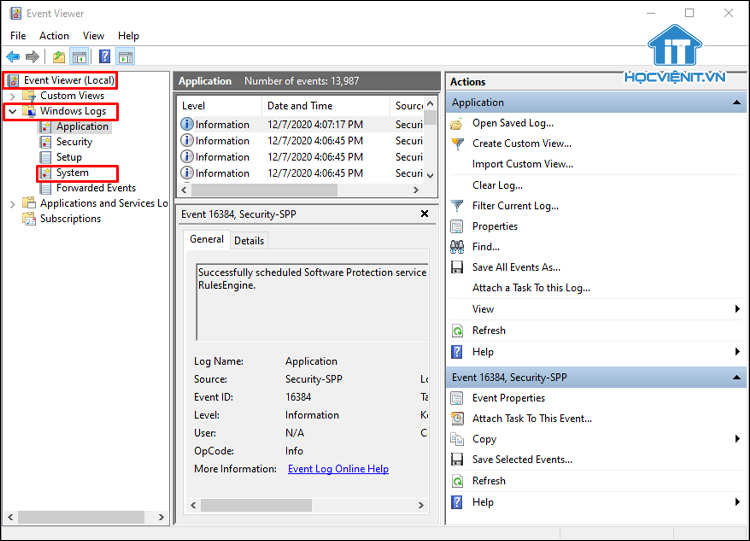Viewport: 750px width, 541px height.
Task: Sort by the Date and Time column header
Action: 326,106
